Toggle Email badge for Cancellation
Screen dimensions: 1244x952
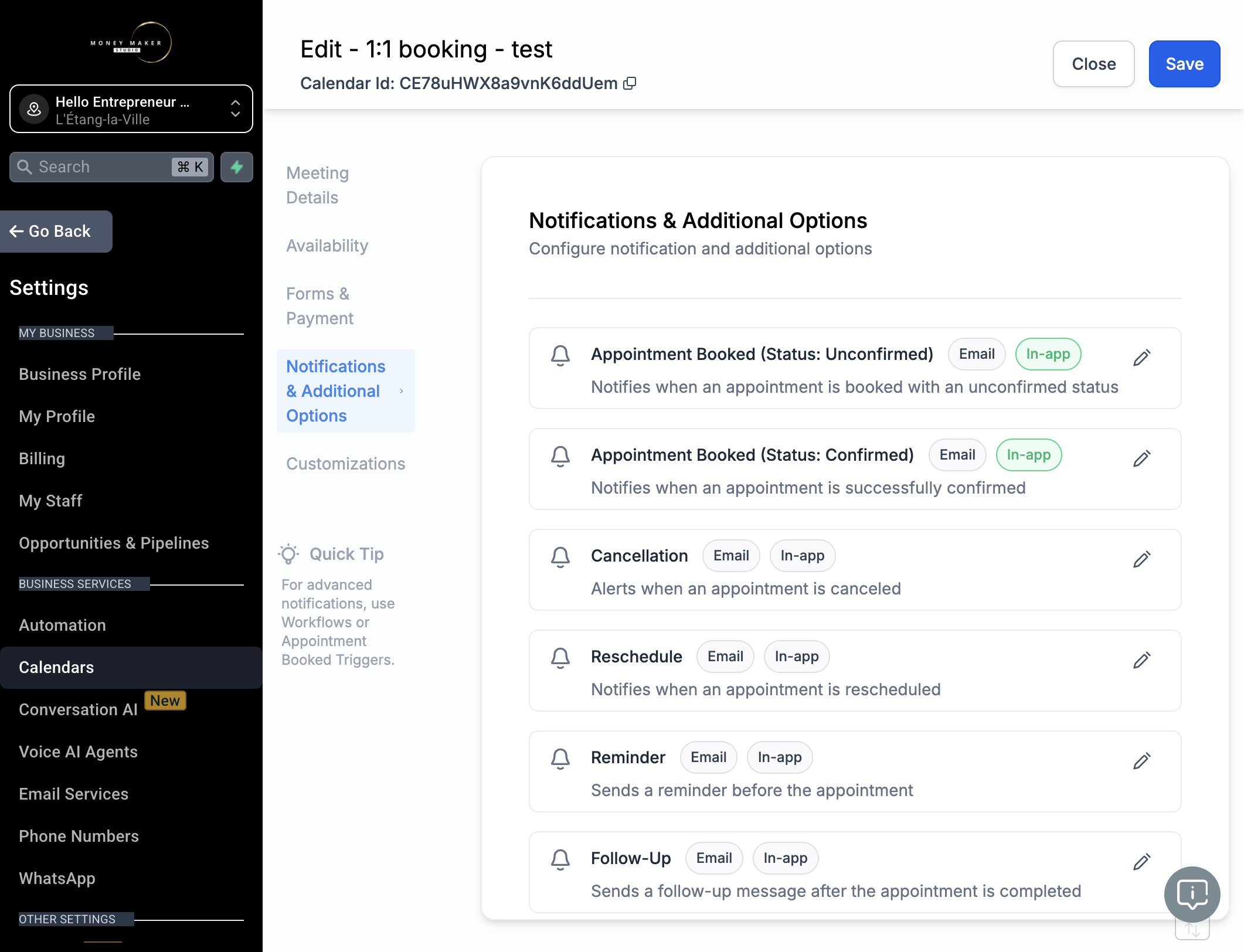tap(731, 556)
